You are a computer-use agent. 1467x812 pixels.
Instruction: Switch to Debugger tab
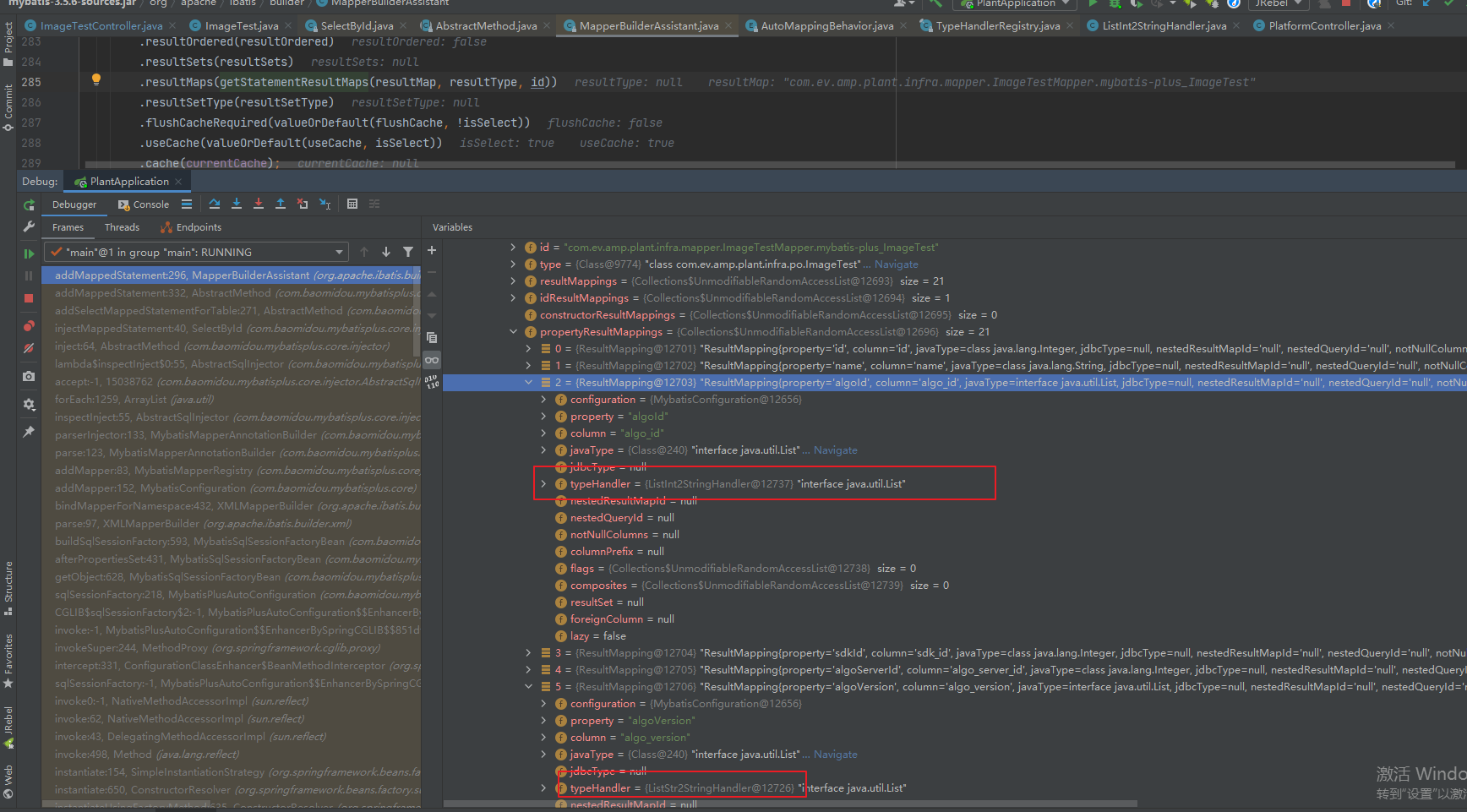tap(74, 204)
